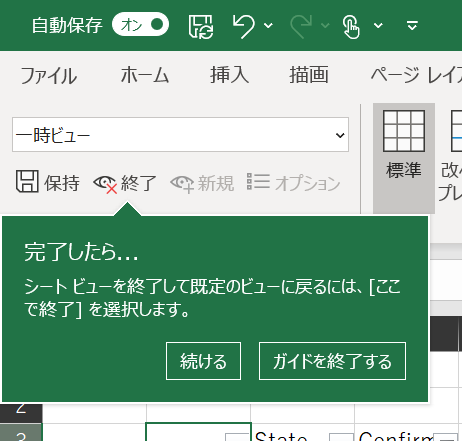This screenshot has height=441, width=462.
Task: Click the grayed 新規 new view button
Action: (202, 183)
